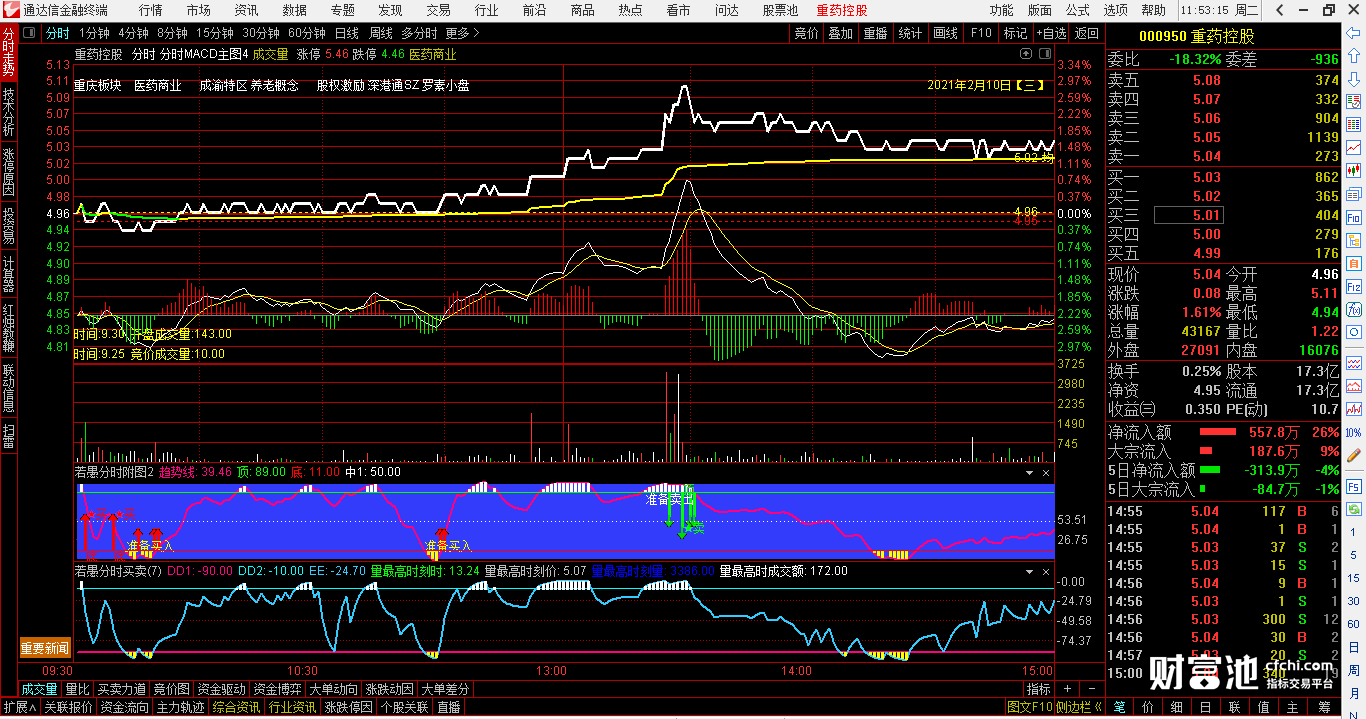This screenshot has width=1366, height=719.
Task: Select the 技术分析 left sidebar tab
Action: pyautogui.click(x=9, y=111)
